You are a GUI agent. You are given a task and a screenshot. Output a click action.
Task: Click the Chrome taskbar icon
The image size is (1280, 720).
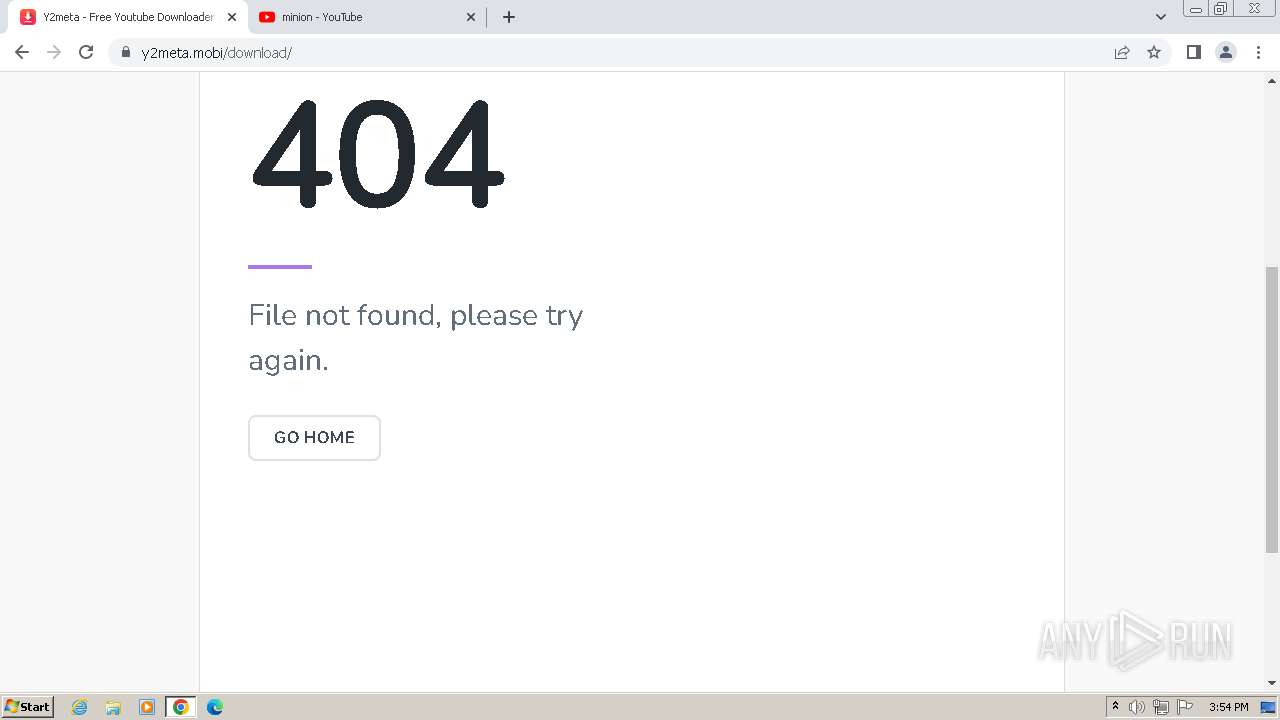pos(181,707)
